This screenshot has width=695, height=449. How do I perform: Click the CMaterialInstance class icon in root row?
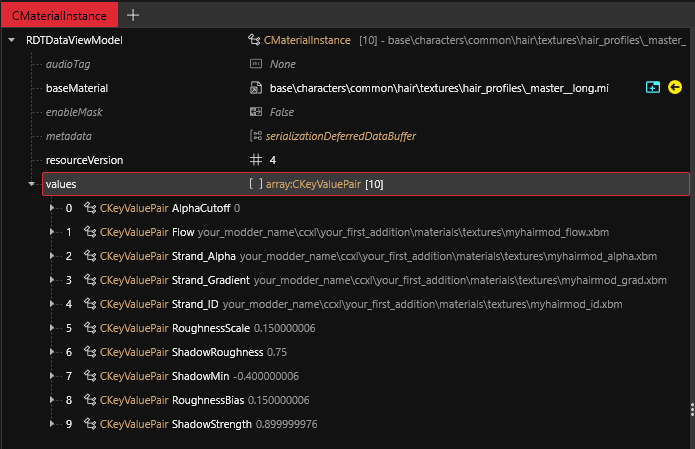[254, 40]
